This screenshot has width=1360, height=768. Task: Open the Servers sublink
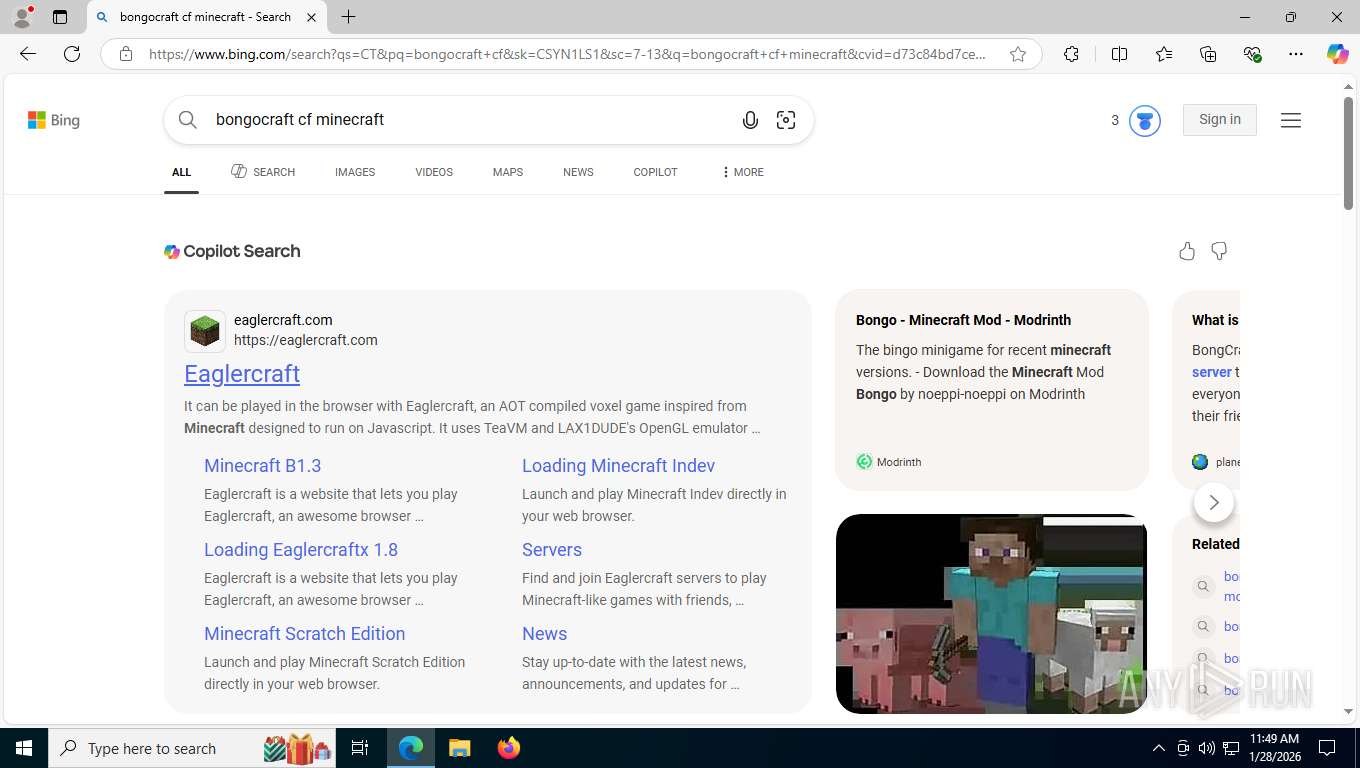coord(552,550)
